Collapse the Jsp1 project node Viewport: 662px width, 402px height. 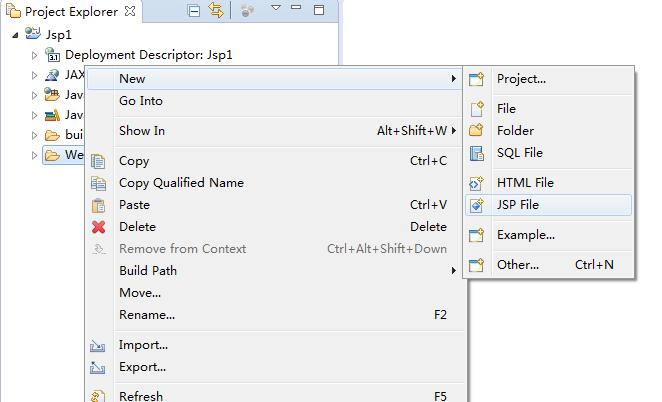[x=15, y=34]
